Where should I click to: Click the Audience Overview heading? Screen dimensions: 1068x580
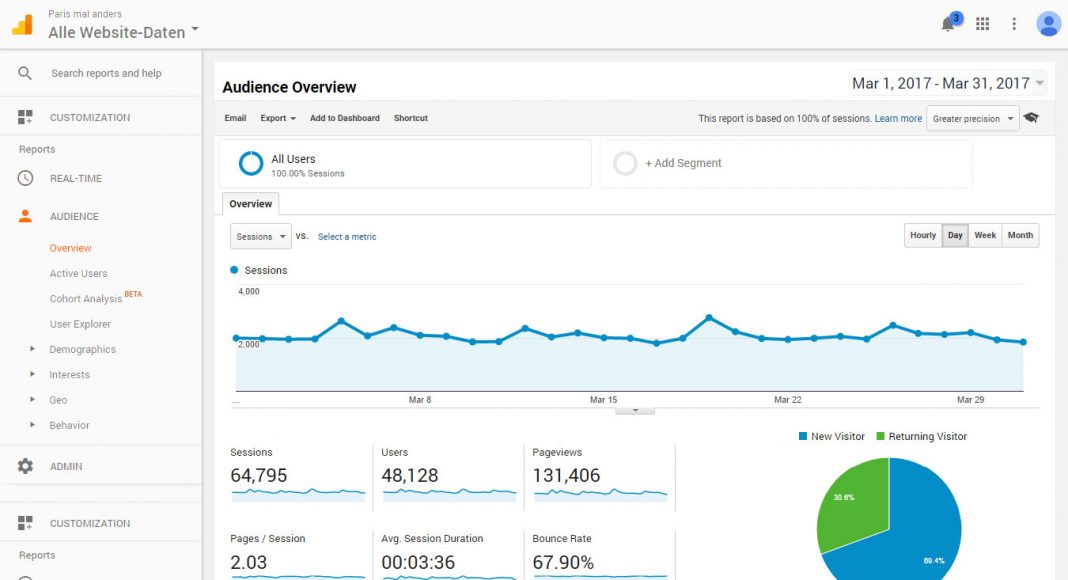[x=289, y=87]
